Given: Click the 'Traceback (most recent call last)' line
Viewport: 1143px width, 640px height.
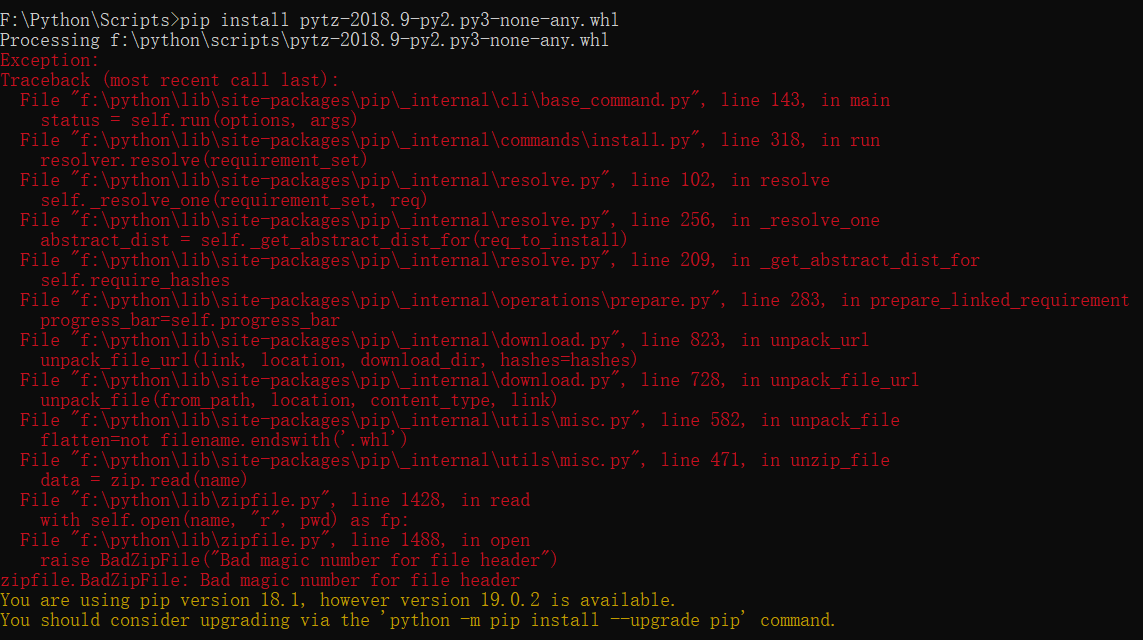Looking at the screenshot, I should tap(169, 80).
